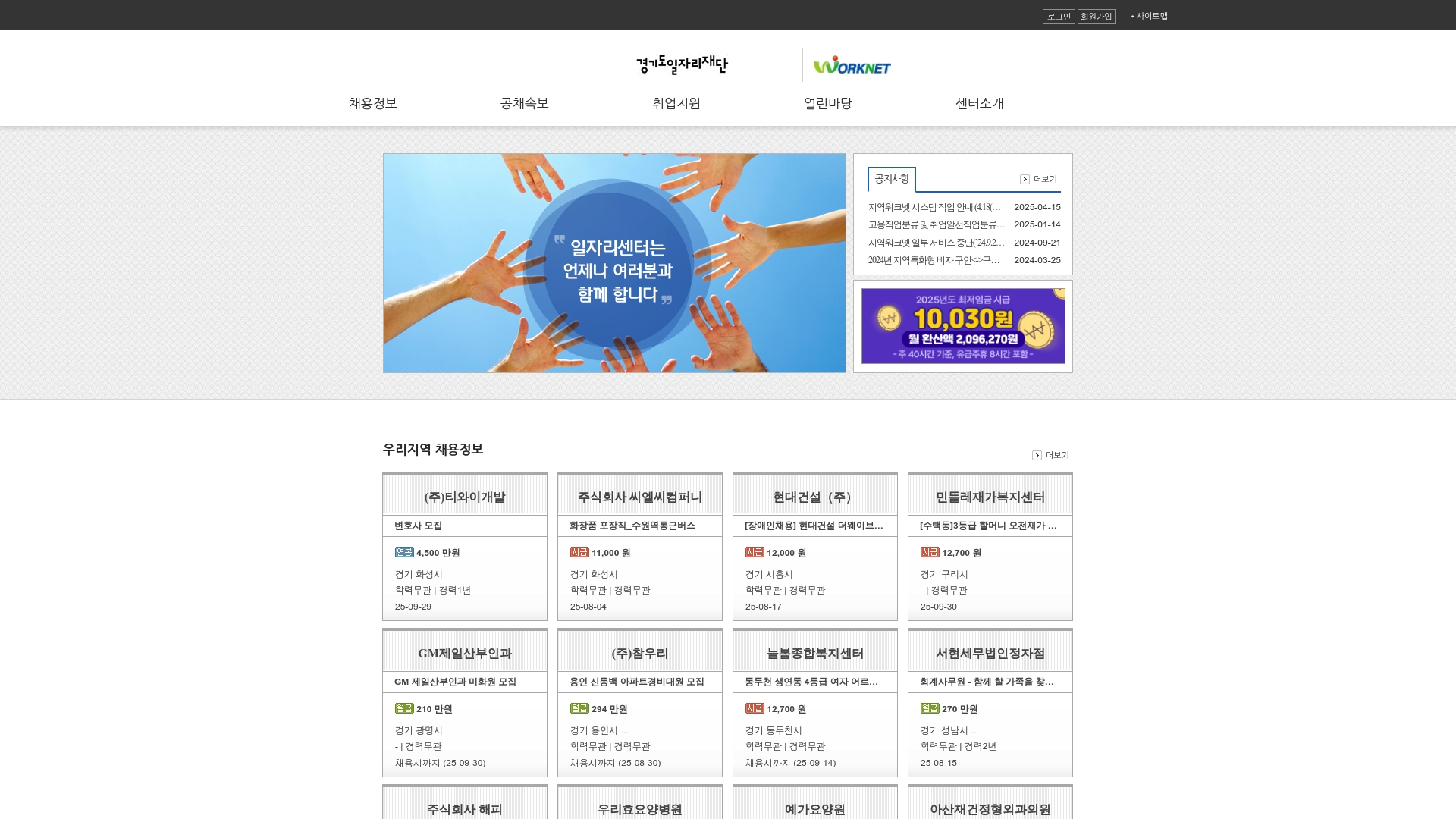
Task: Open notice 2024년 지역특화형 비자
Action: point(935,260)
